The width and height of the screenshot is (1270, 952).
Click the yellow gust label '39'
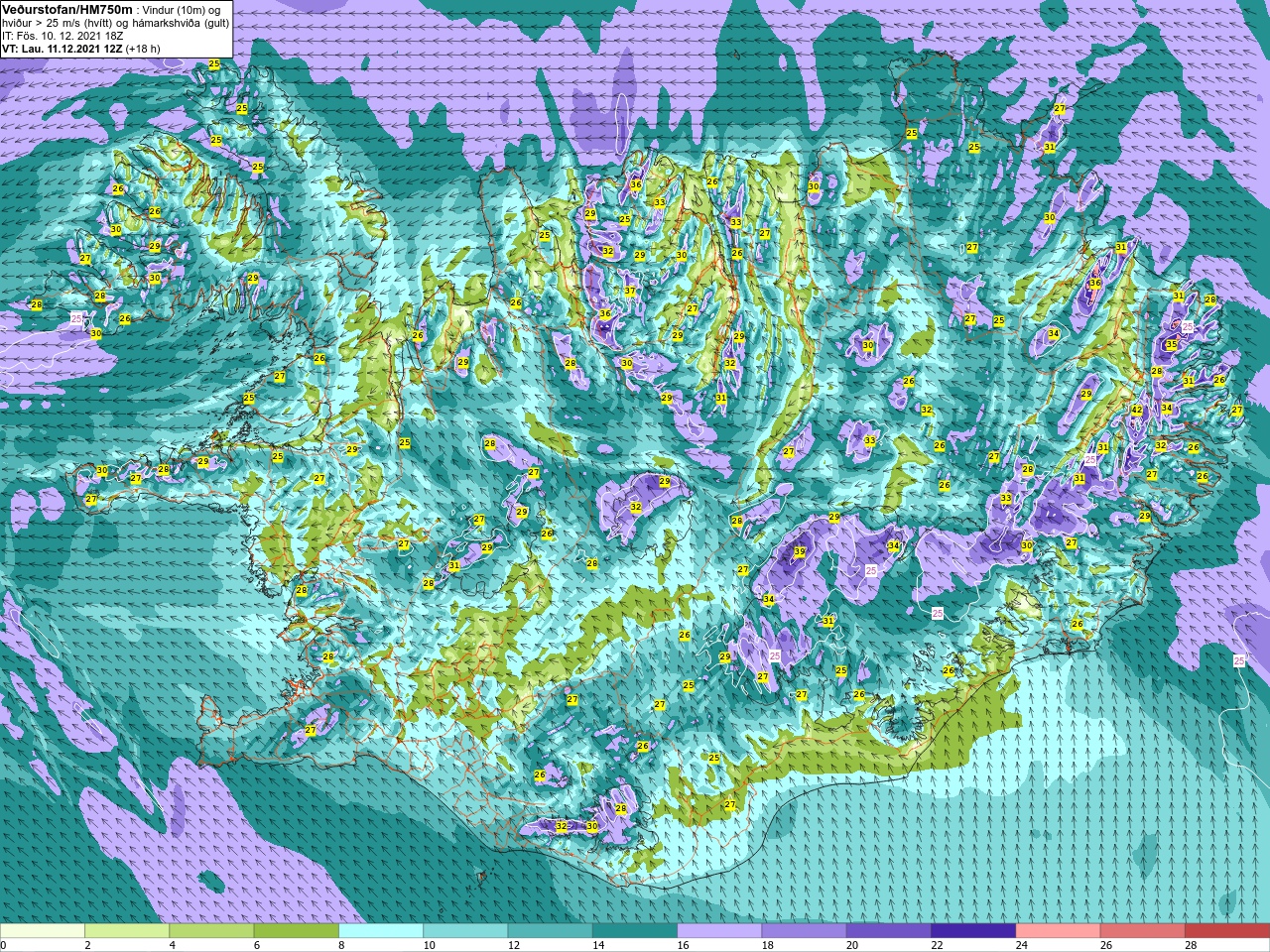pyautogui.click(x=800, y=552)
